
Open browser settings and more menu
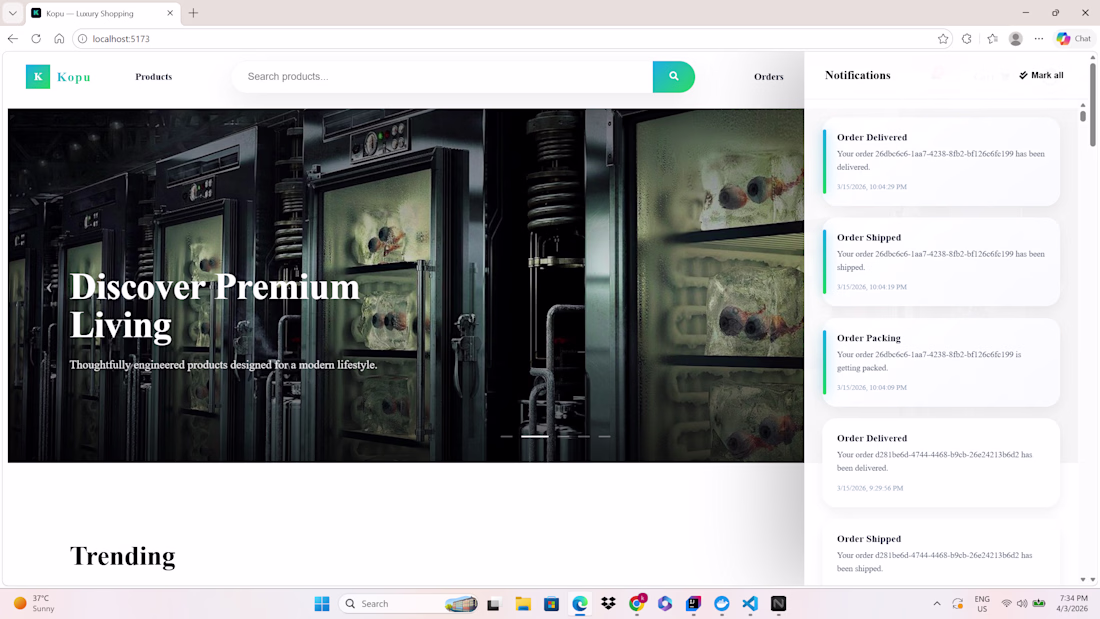point(1039,39)
